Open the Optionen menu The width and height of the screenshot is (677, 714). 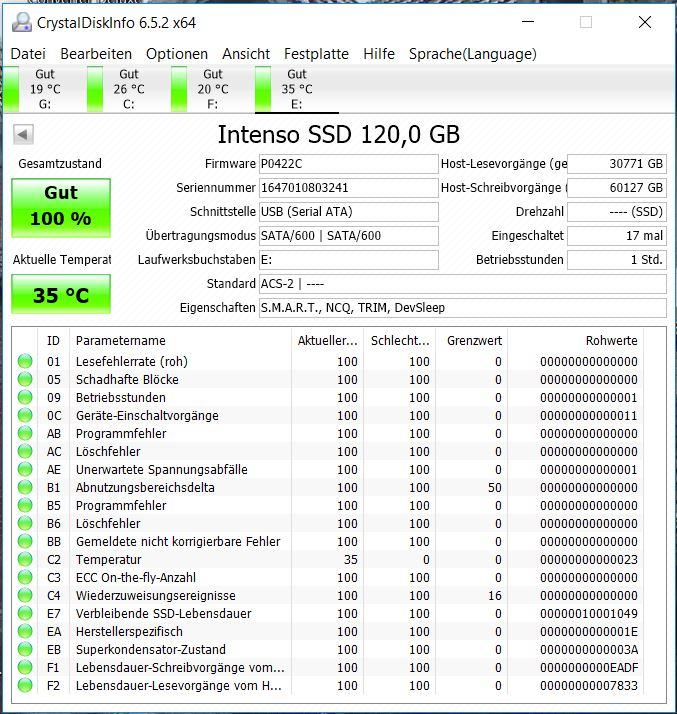[177, 54]
